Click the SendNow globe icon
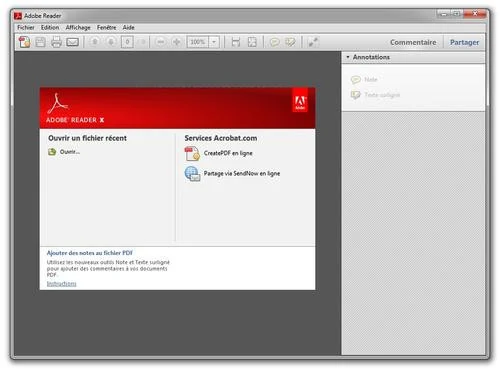Screen dimensions: 500x369 192,174
